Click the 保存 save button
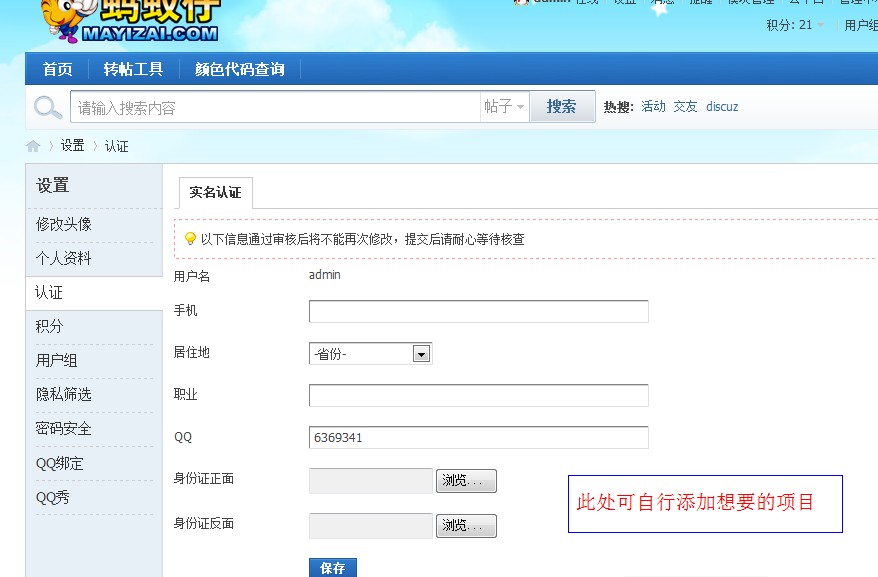The height and width of the screenshot is (577, 878). pos(333,567)
